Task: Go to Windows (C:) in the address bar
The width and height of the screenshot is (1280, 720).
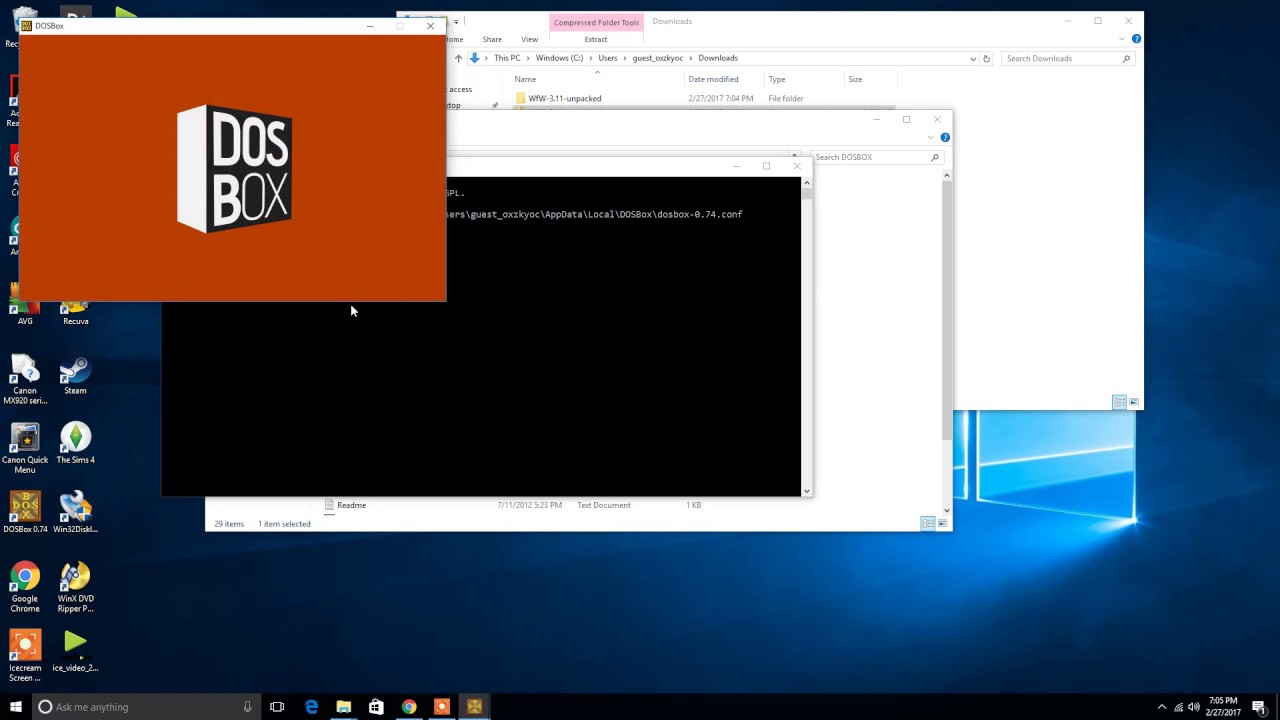Action: (x=559, y=58)
